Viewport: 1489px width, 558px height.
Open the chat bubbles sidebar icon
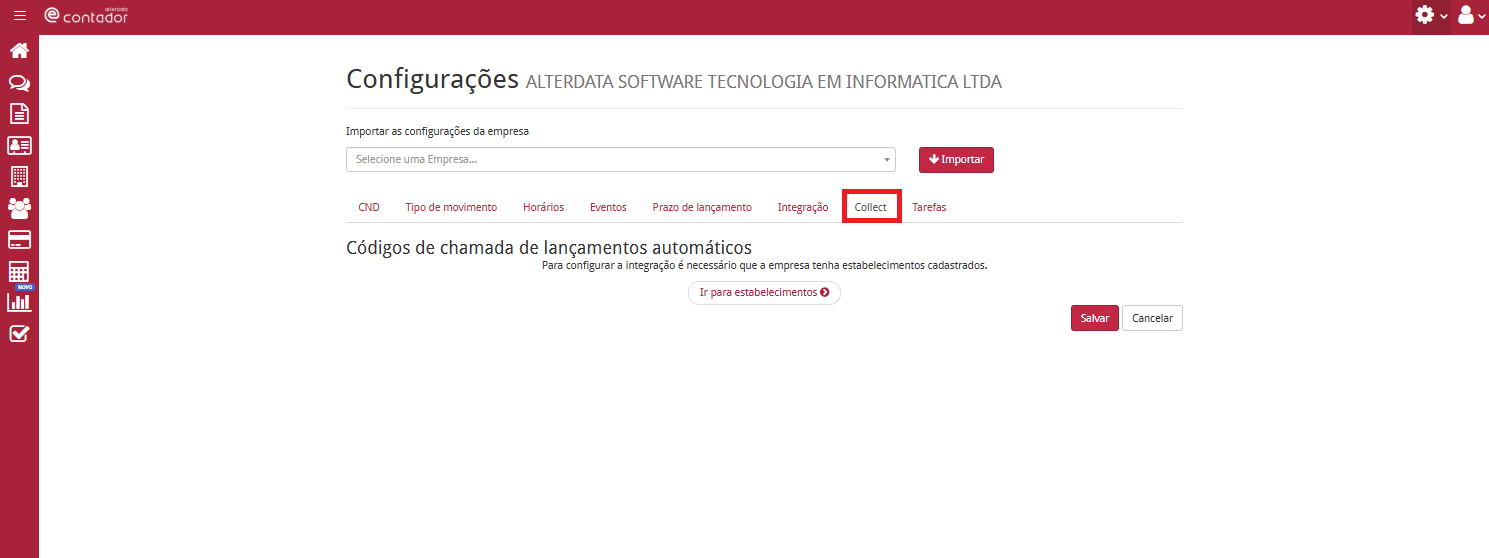click(x=19, y=83)
